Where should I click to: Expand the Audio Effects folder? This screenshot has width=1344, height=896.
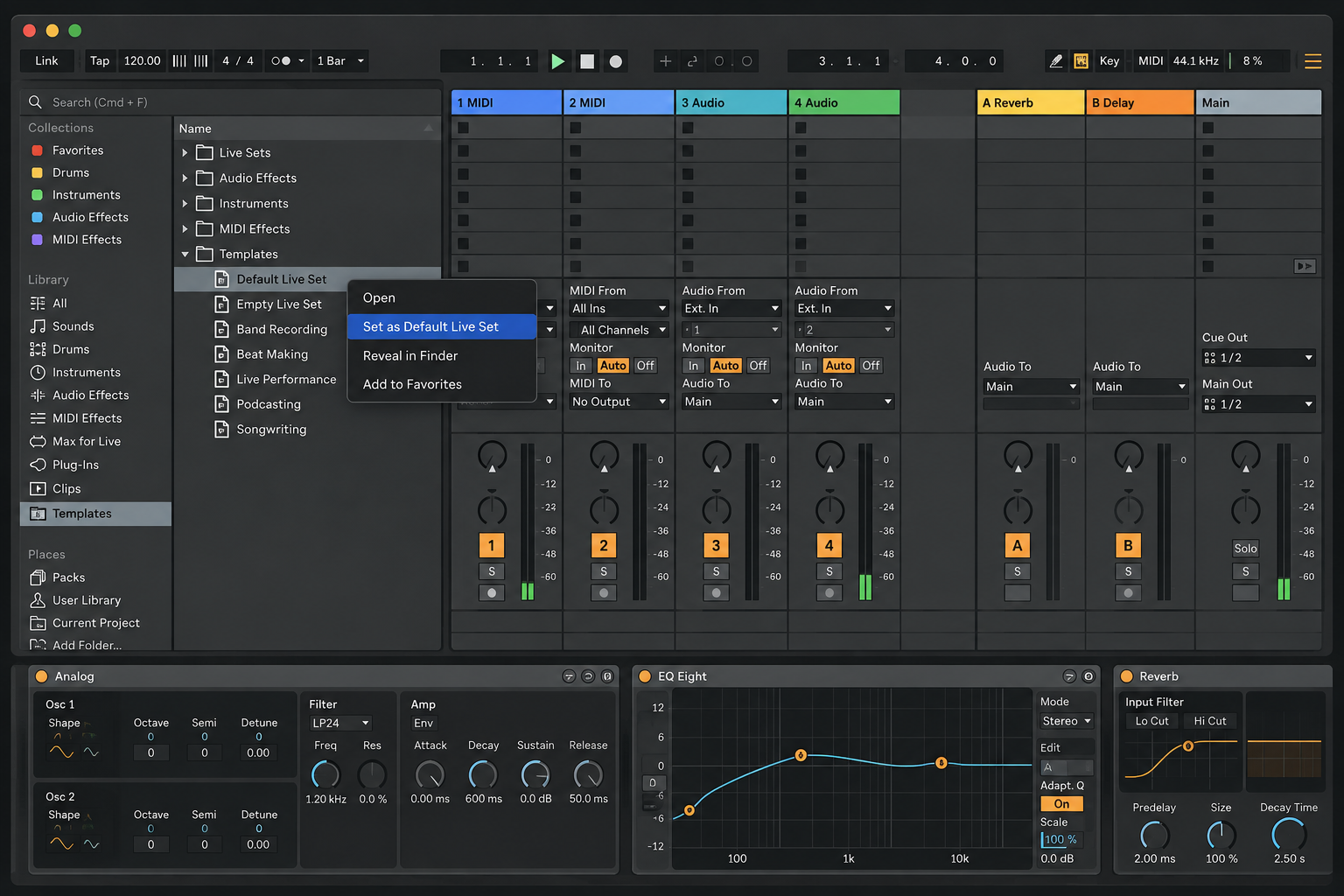185,178
